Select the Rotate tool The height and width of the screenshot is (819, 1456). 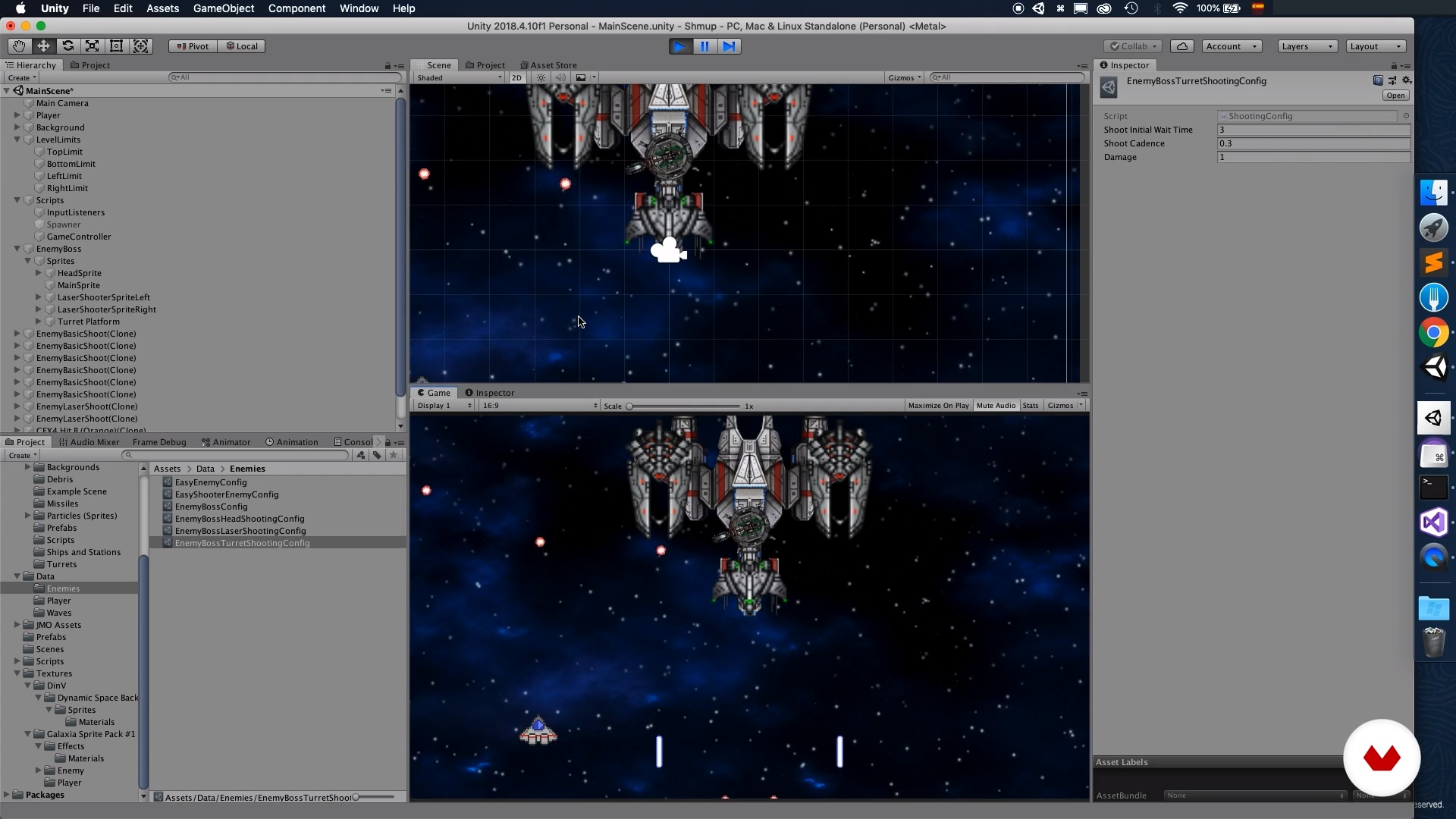(67, 46)
